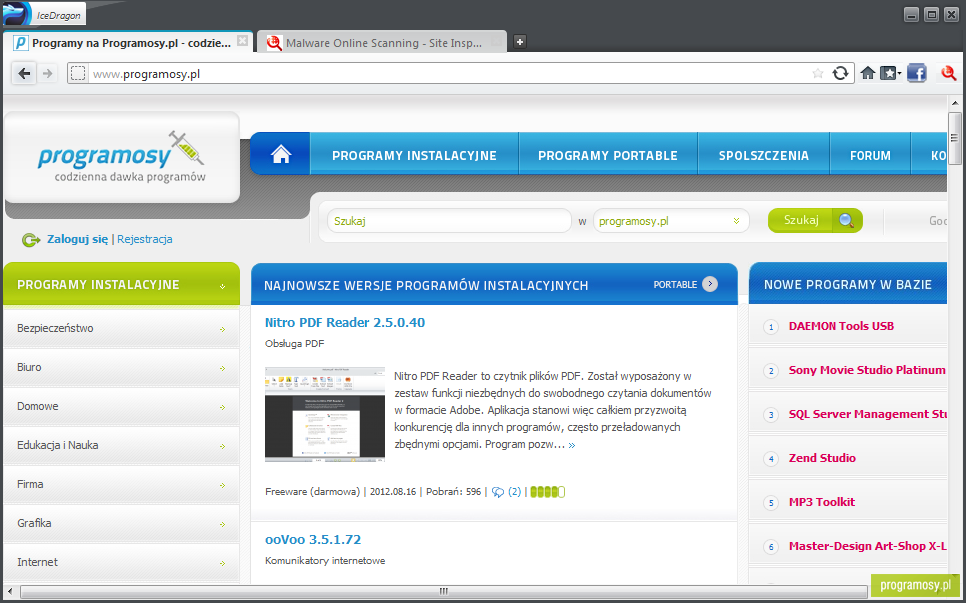
Task: Click the Nitro PDF Reader screenshot thumbnail
Action: pyautogui.click(x=325, y=415)
